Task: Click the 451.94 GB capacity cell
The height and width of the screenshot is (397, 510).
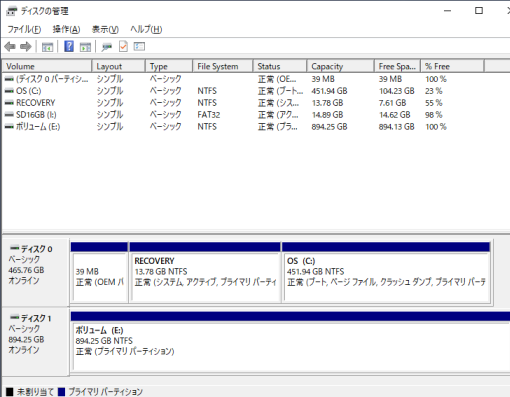Action: 329,91
